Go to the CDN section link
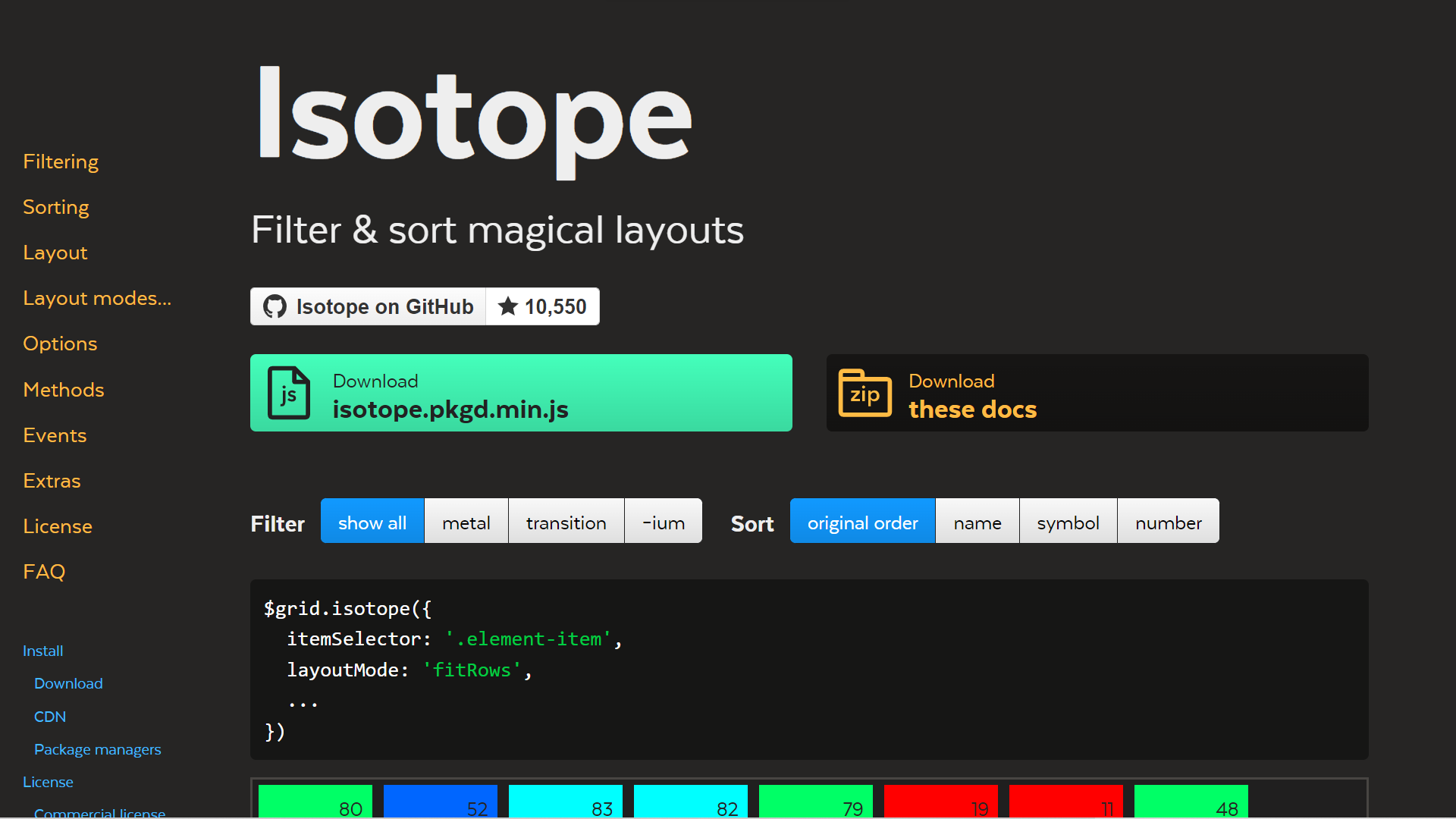Viewport: 1456px width, 819px height. (x=50, y=717)
